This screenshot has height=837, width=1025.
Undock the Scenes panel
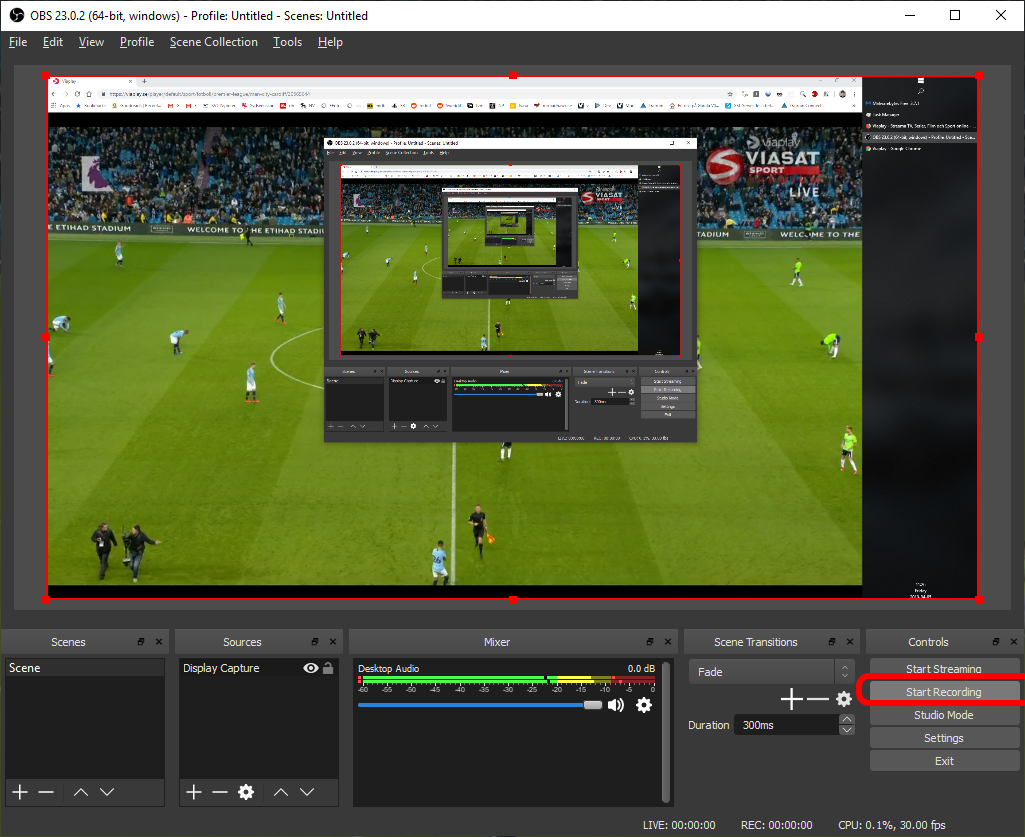(141, 641)
